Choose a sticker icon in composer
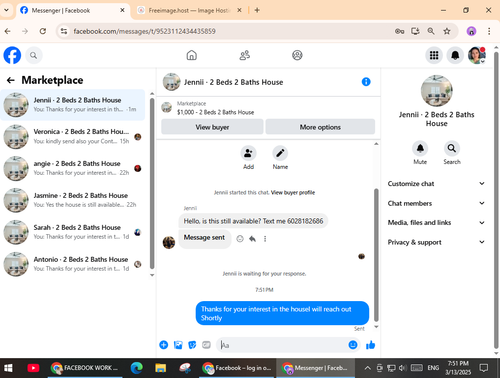The width and height of the screenshot is (500, 378). [x=192, y=345]
